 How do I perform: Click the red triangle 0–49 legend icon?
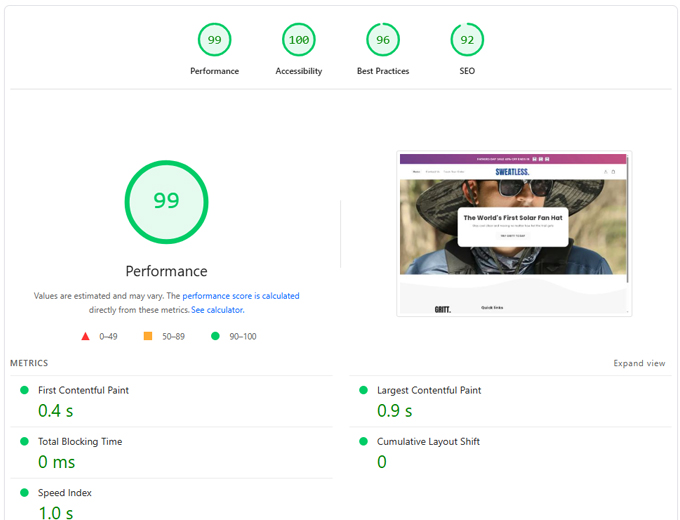(86, 337)
